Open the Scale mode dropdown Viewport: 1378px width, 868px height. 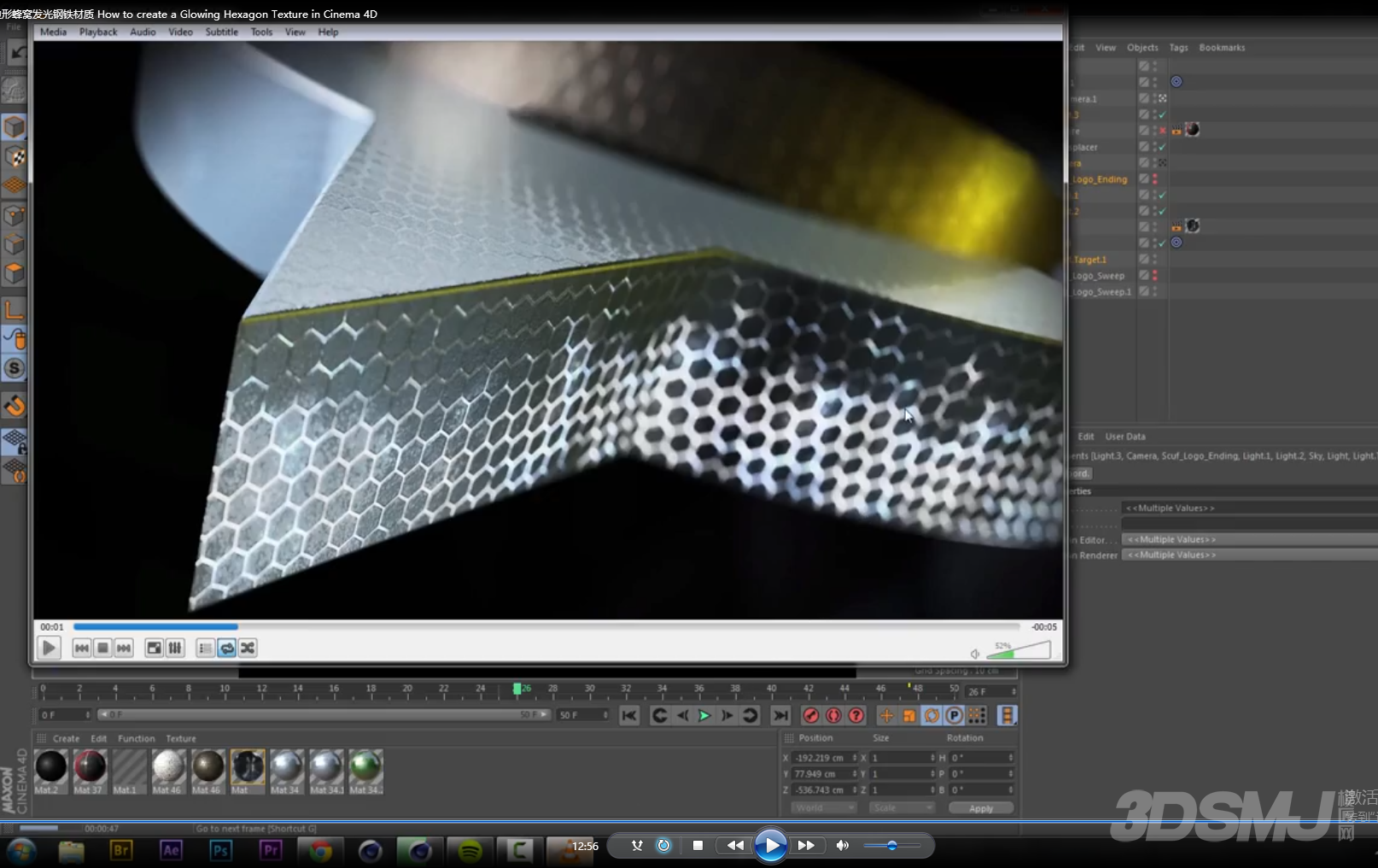click(x=902, y=807)
